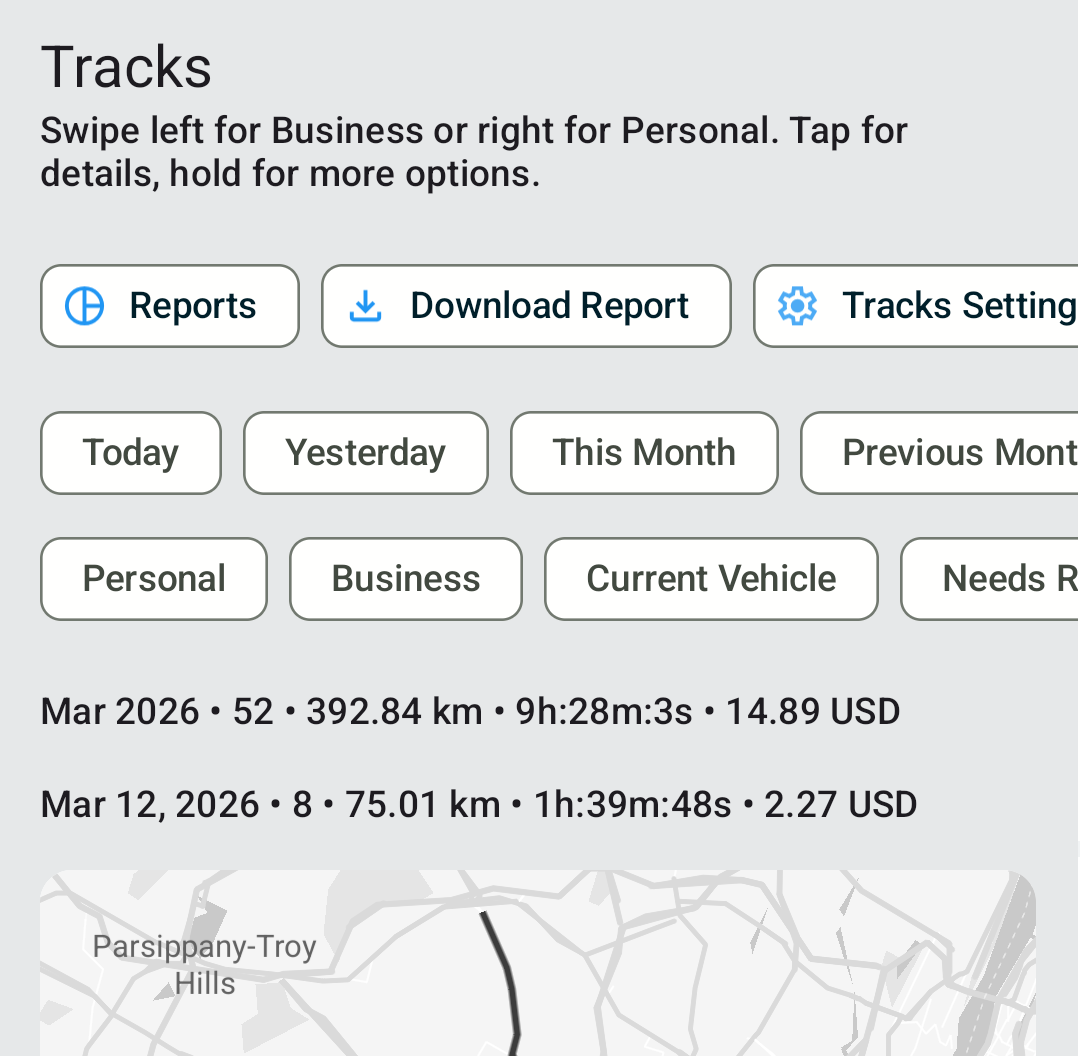Tap the swipe instructions text under Tracks
Image resolution: width=1080 pixels, height=1056 pixels.
(473, 152)
